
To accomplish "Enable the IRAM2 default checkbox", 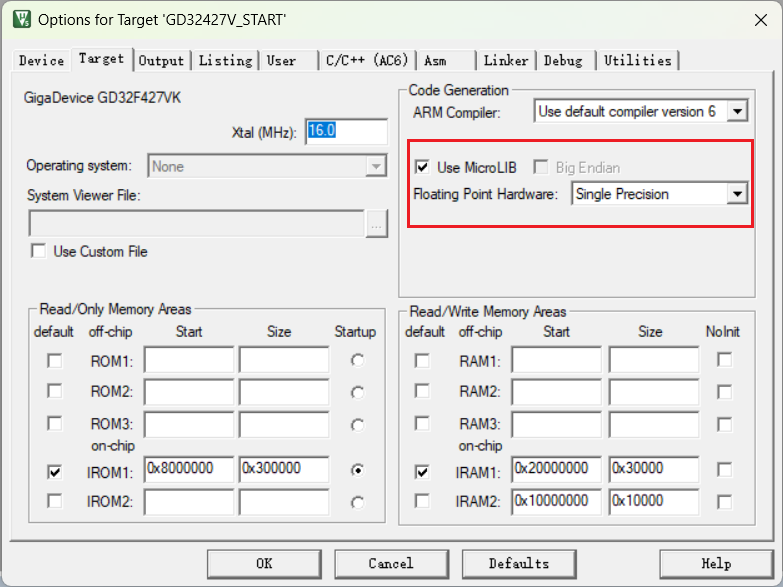I will (422, 500).
